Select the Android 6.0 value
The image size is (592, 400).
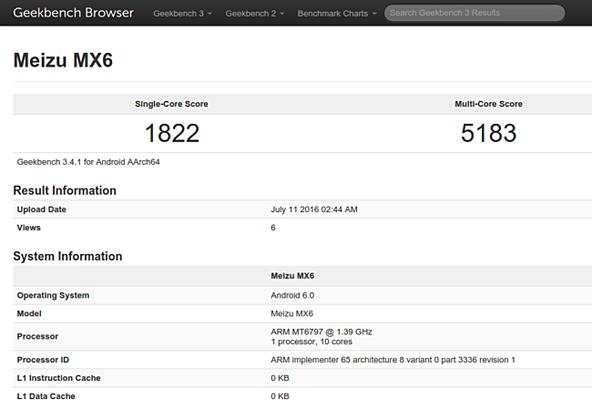tap(293, 295)
